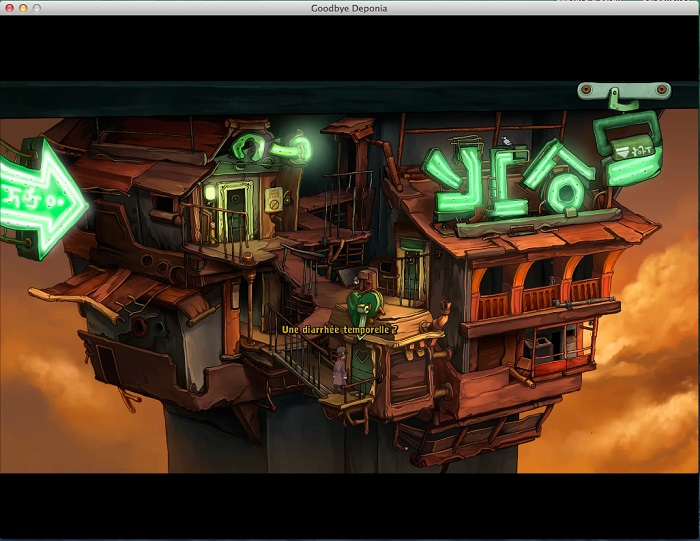Click the "Goodbye Deponia" window title
700x541 pixels.
[349, 8]
